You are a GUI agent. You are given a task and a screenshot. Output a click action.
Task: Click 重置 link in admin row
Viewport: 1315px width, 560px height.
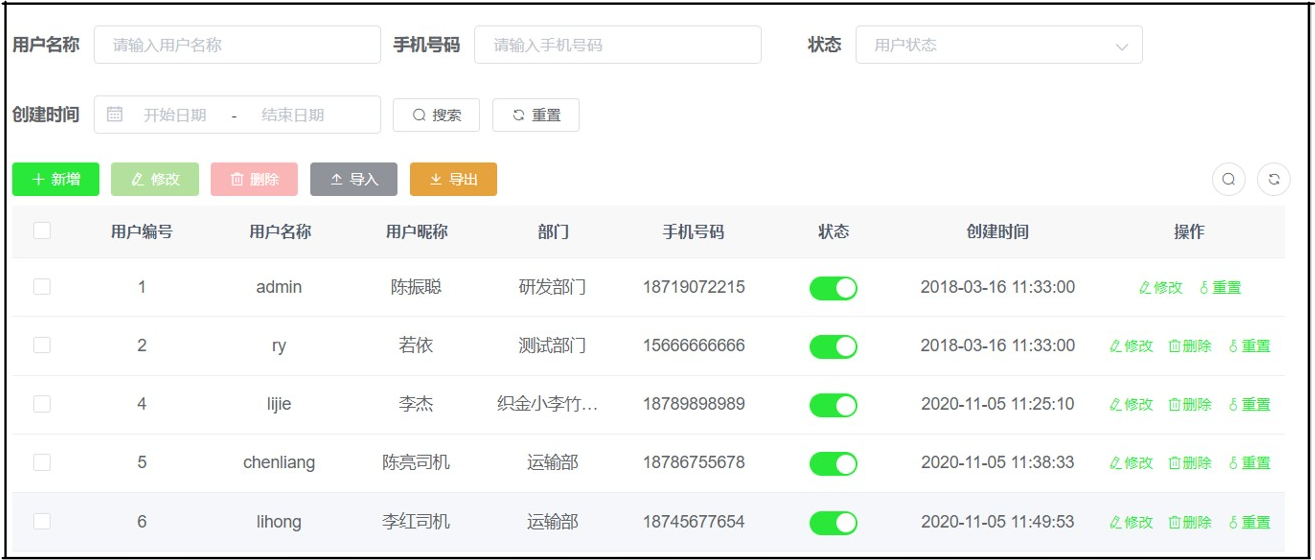(x=1219, y=288)
